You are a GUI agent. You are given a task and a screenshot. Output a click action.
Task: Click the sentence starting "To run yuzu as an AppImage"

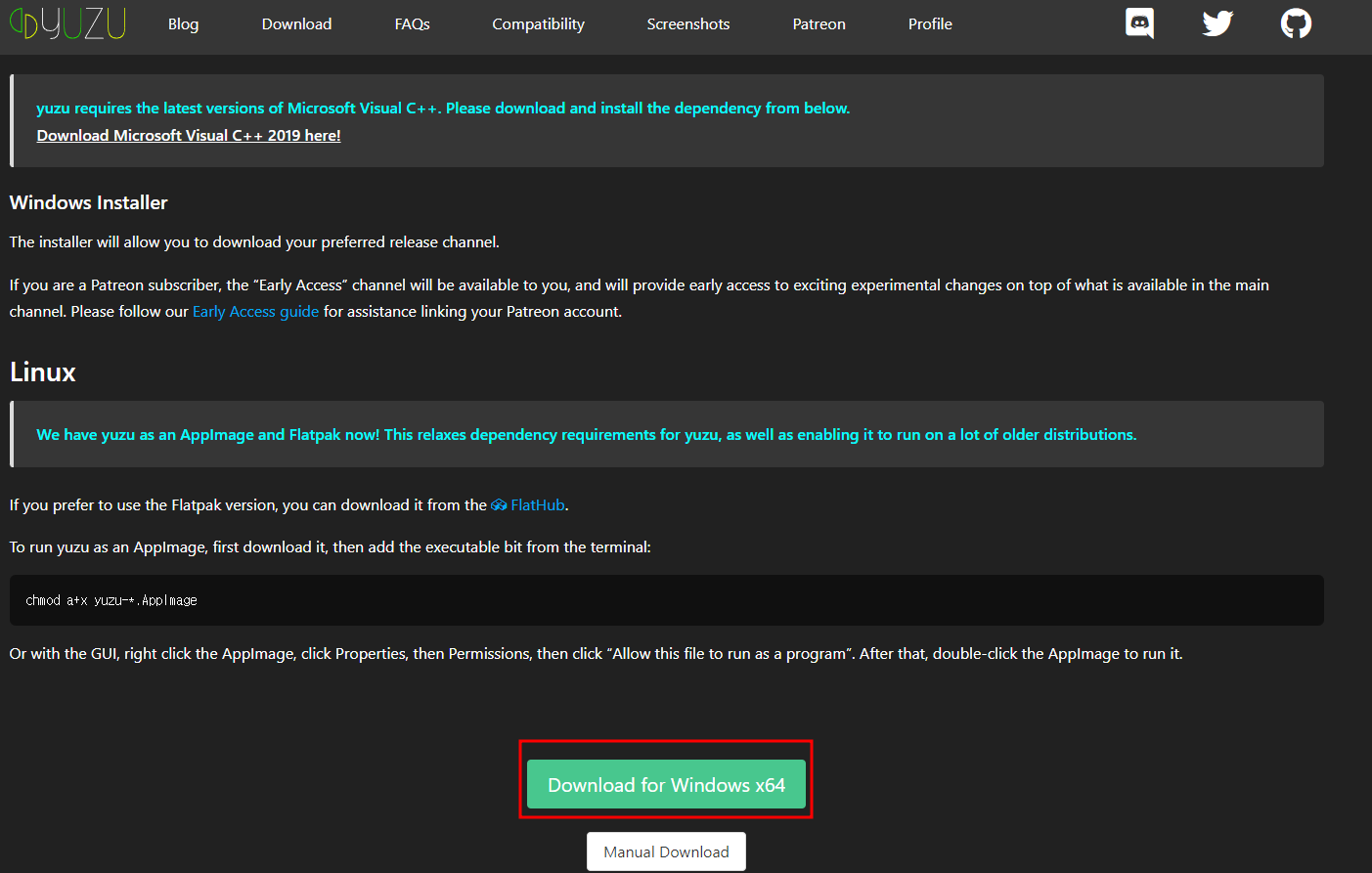[331, 547]
